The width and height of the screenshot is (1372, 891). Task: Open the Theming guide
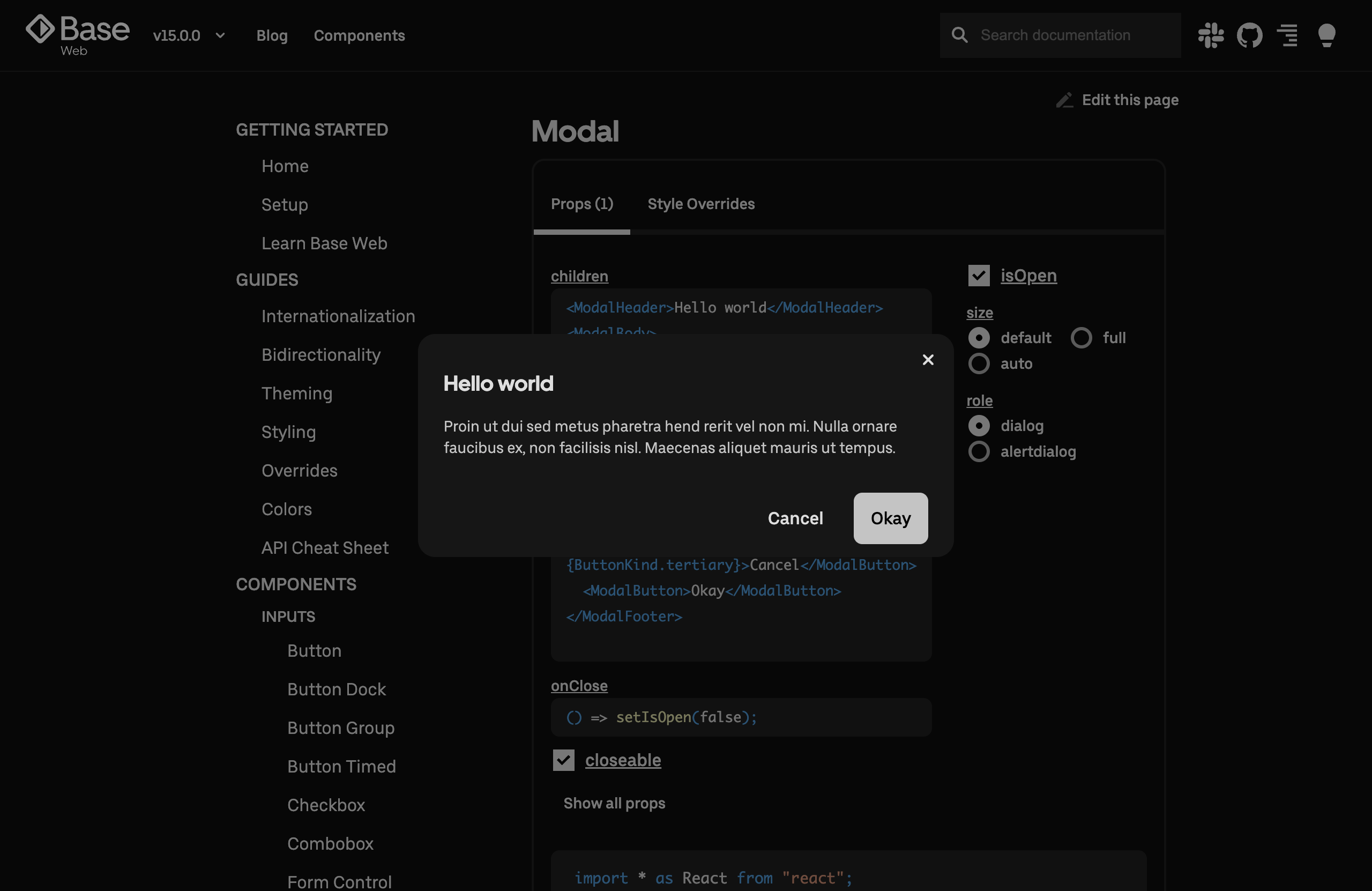click(296, 393)
